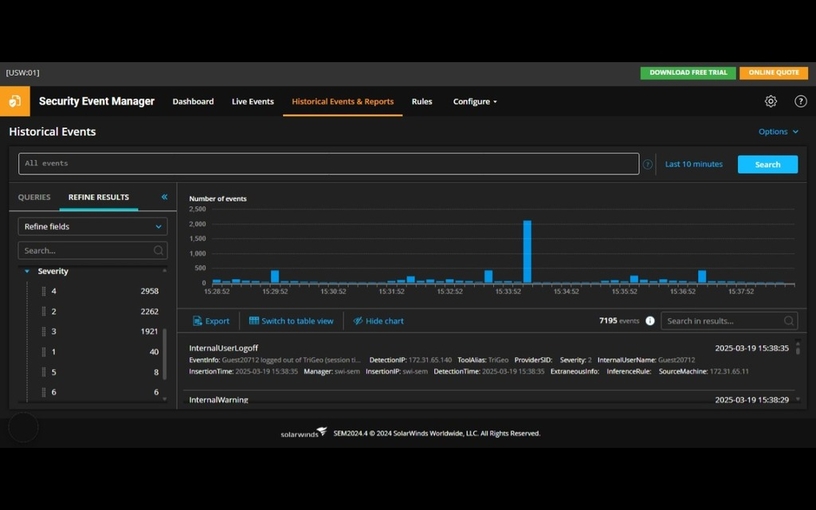Click the Online Quote button
The image size is (816, 510).
(x=773, y=73)
